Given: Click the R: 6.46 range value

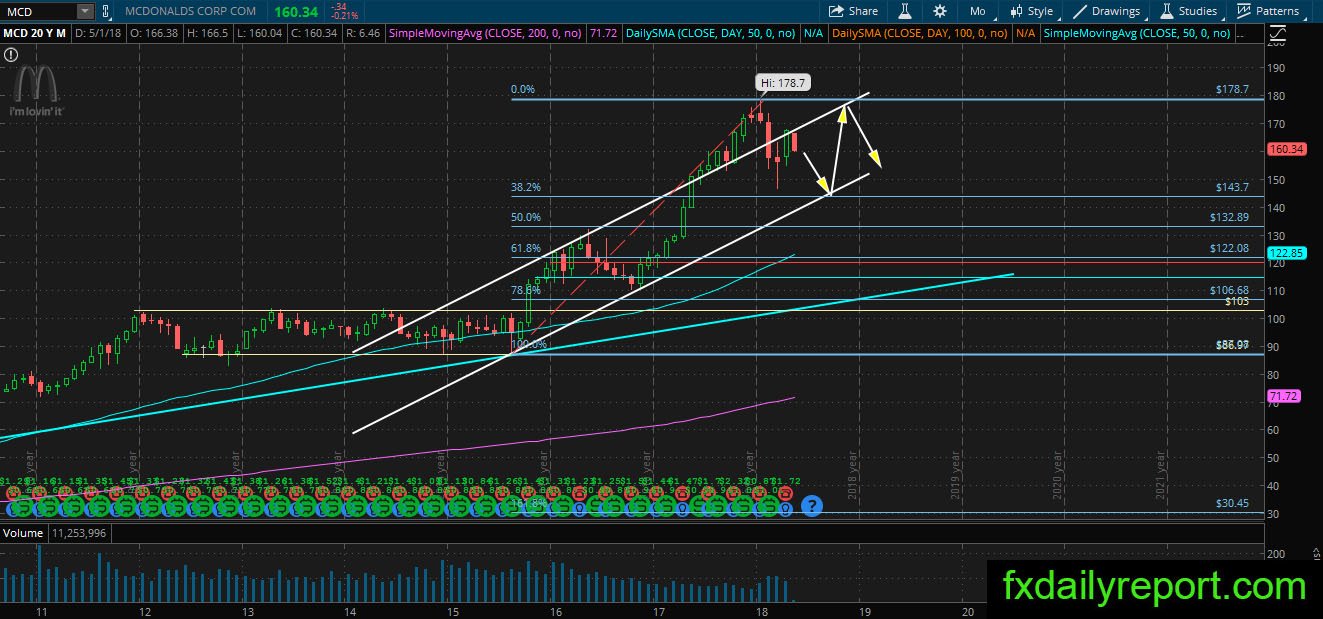Looking at the screenshot, I should 364,33.
